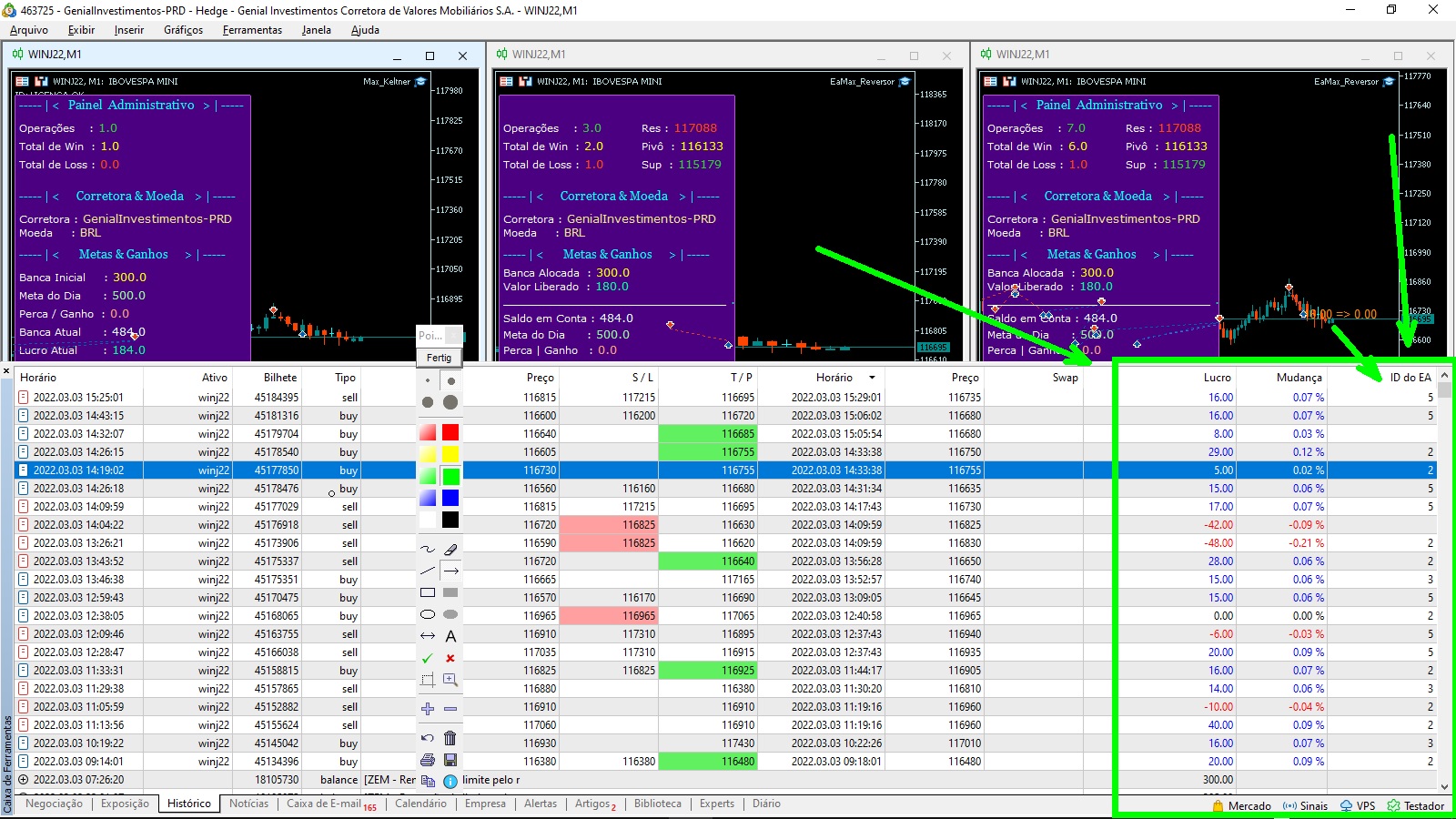
Task: Open the Janela menu
Action: pyautogui.click(x=317, y=30)
